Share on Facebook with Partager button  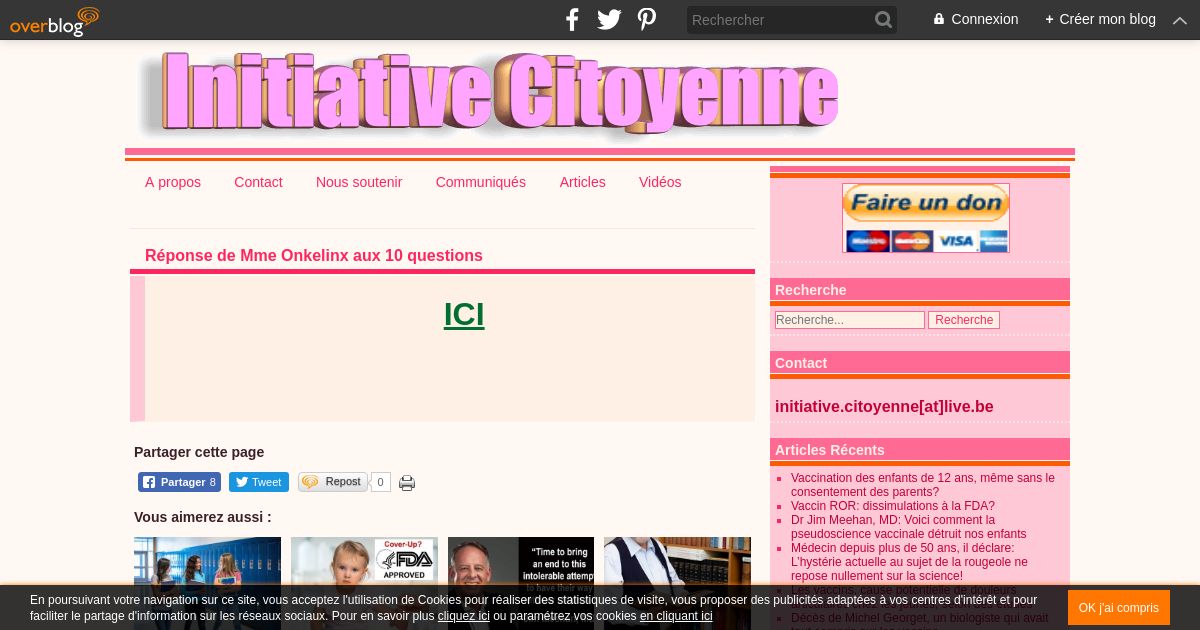179,482
